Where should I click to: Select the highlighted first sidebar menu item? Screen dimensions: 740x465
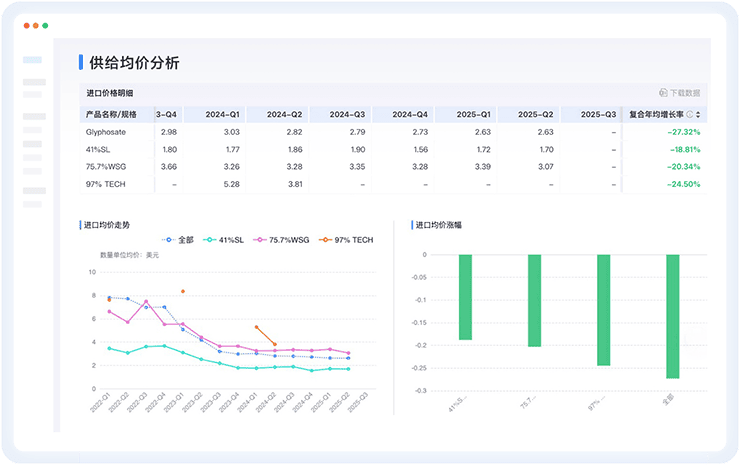click(x=33, y=60)
